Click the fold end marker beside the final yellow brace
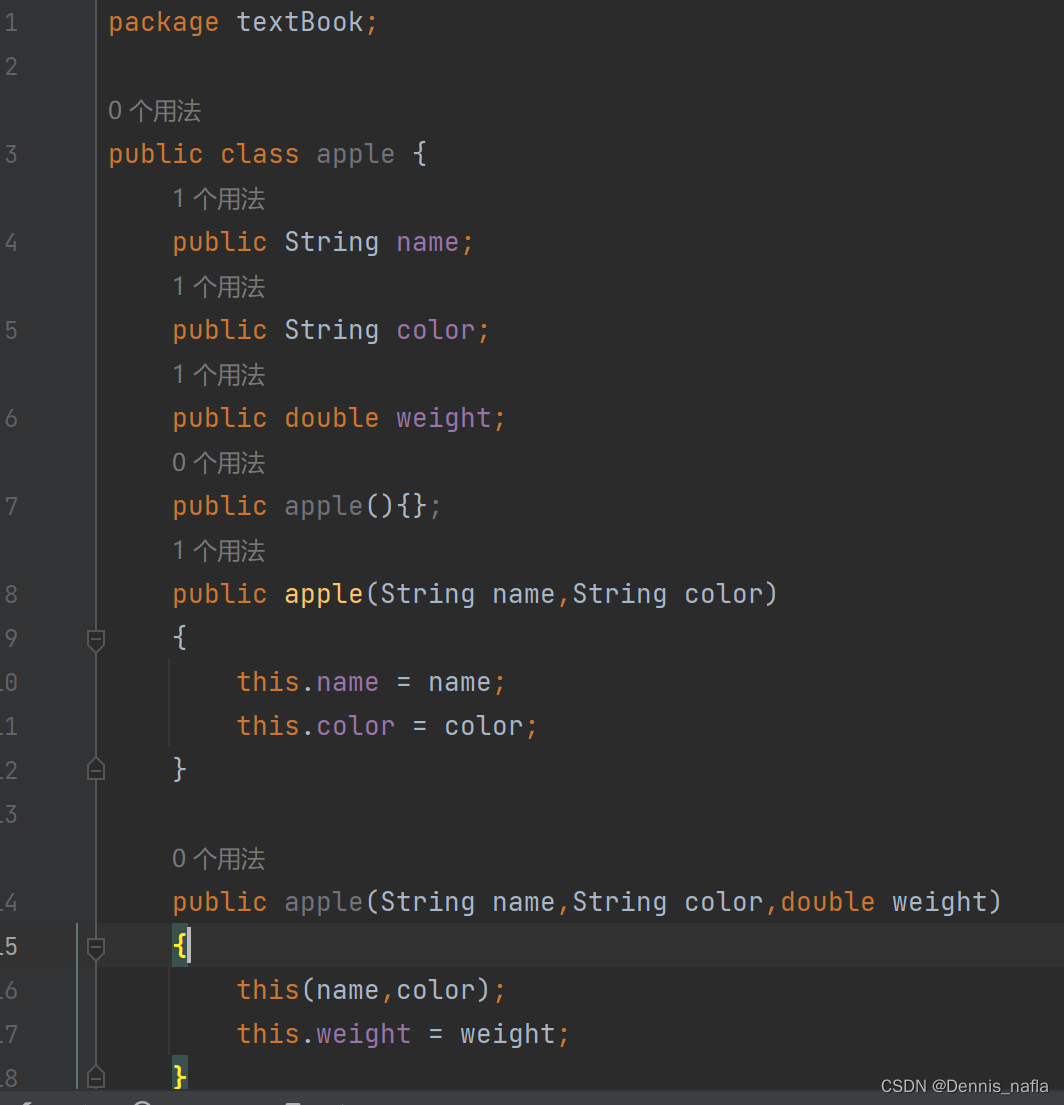 click(96, 1077)
